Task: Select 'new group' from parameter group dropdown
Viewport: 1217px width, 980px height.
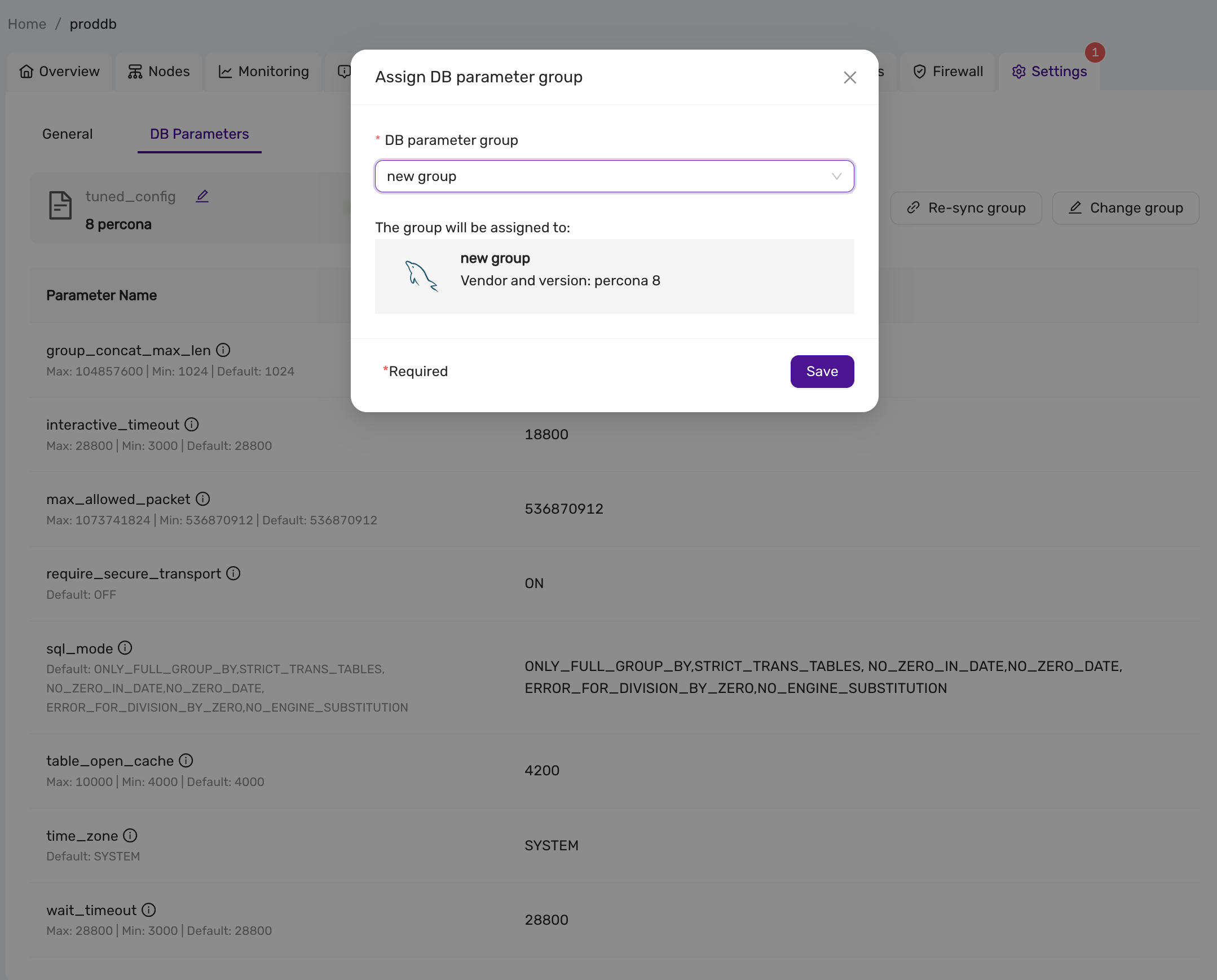Action: [613, 176]
